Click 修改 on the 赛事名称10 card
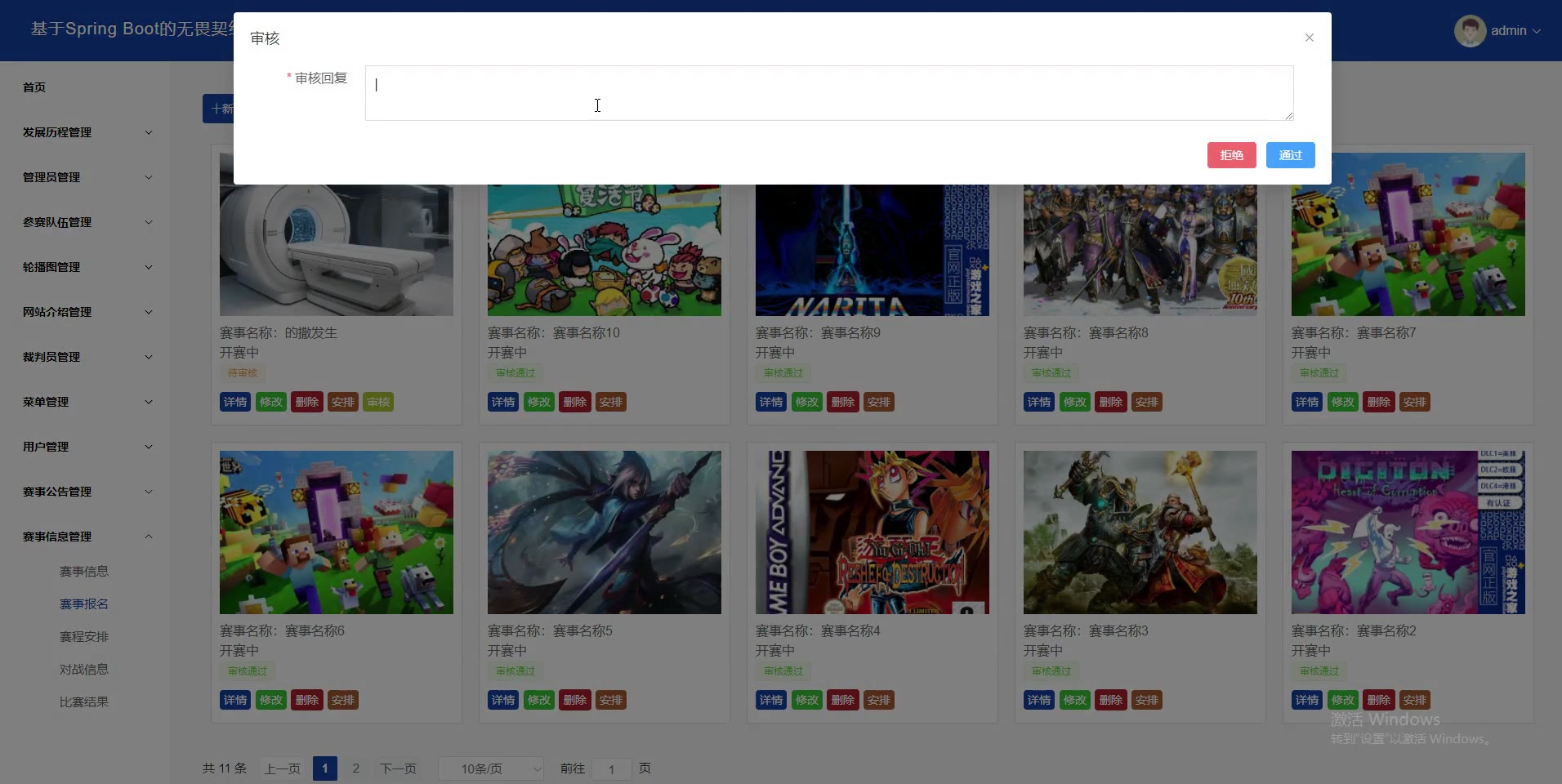 pyautogui.click(x=539, y=402)
